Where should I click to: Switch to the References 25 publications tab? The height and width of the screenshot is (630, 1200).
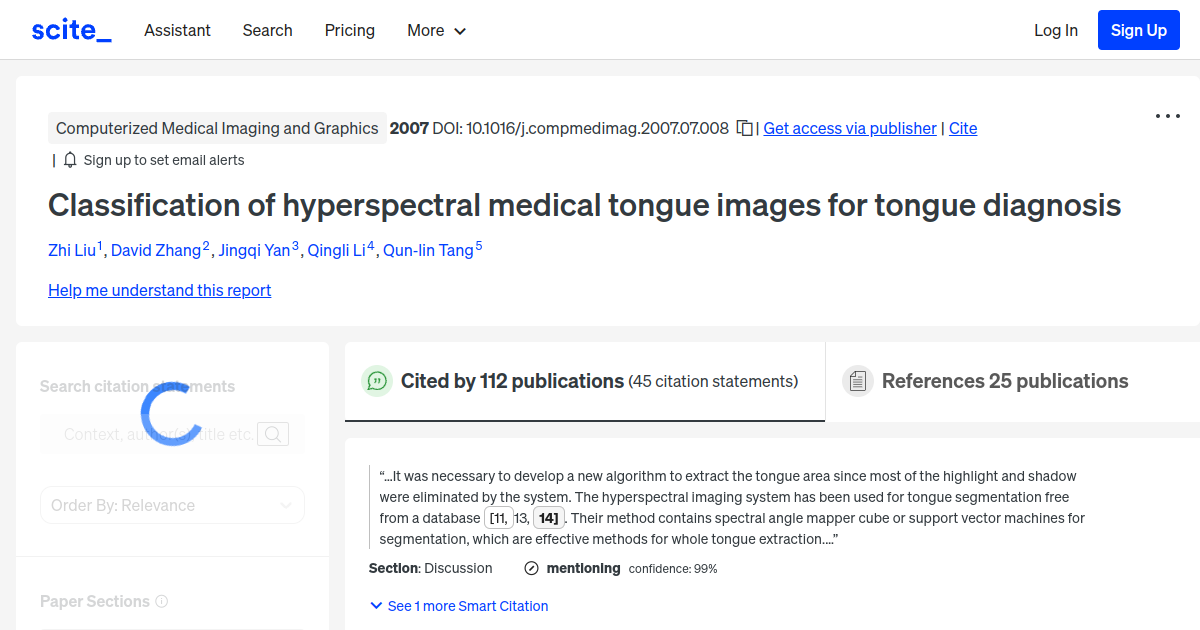(1004, 381)
